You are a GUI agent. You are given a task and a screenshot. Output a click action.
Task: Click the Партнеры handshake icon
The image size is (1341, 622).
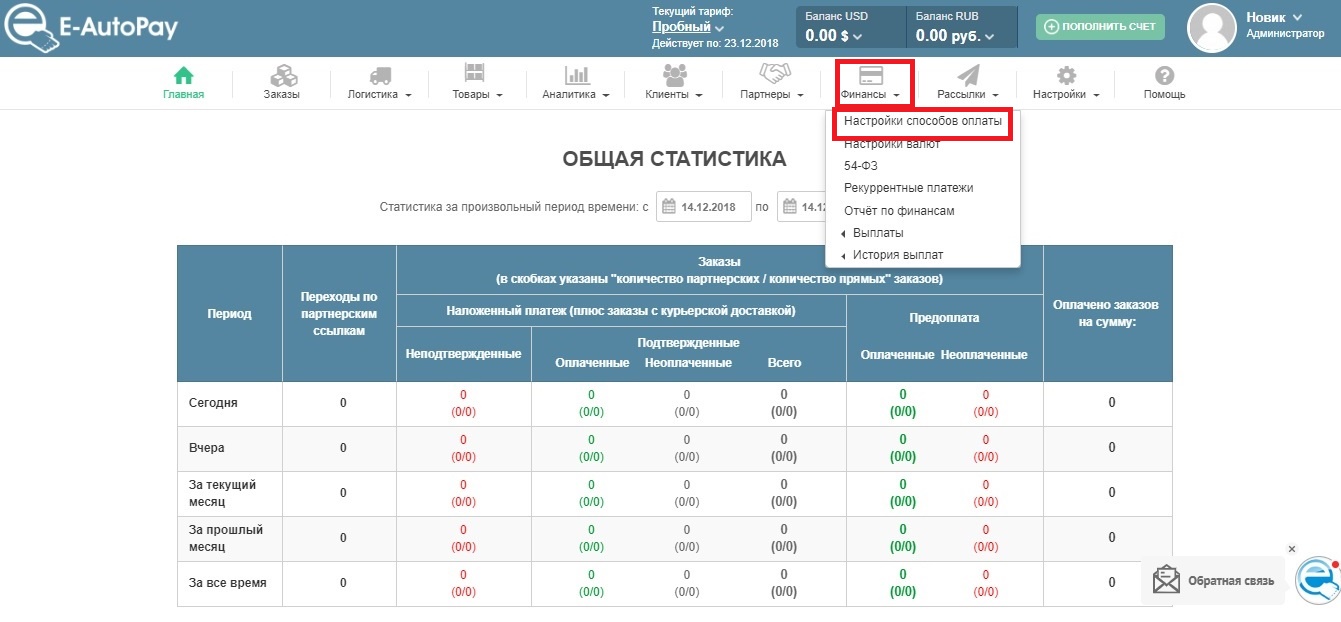pyautogui.click(x=773, y=76)
